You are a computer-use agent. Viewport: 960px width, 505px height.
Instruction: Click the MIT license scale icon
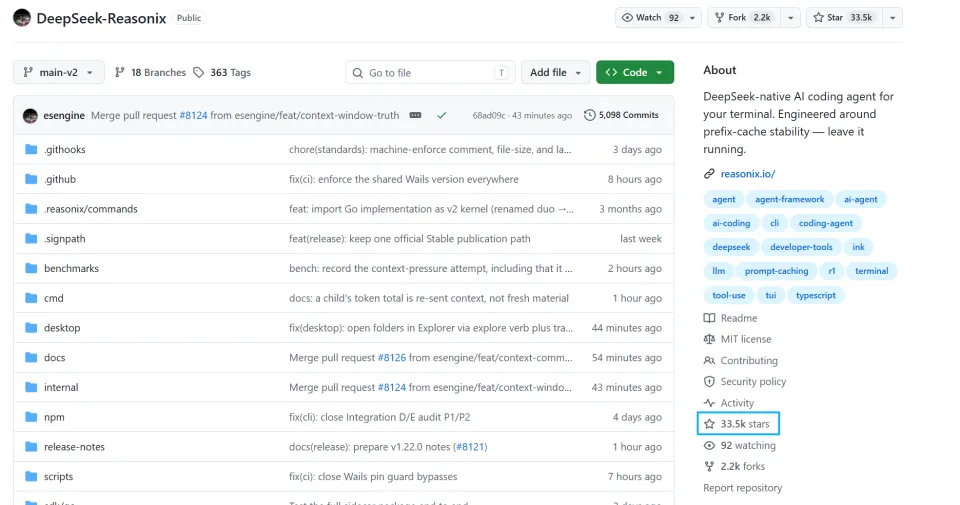(x=709, y=339)
